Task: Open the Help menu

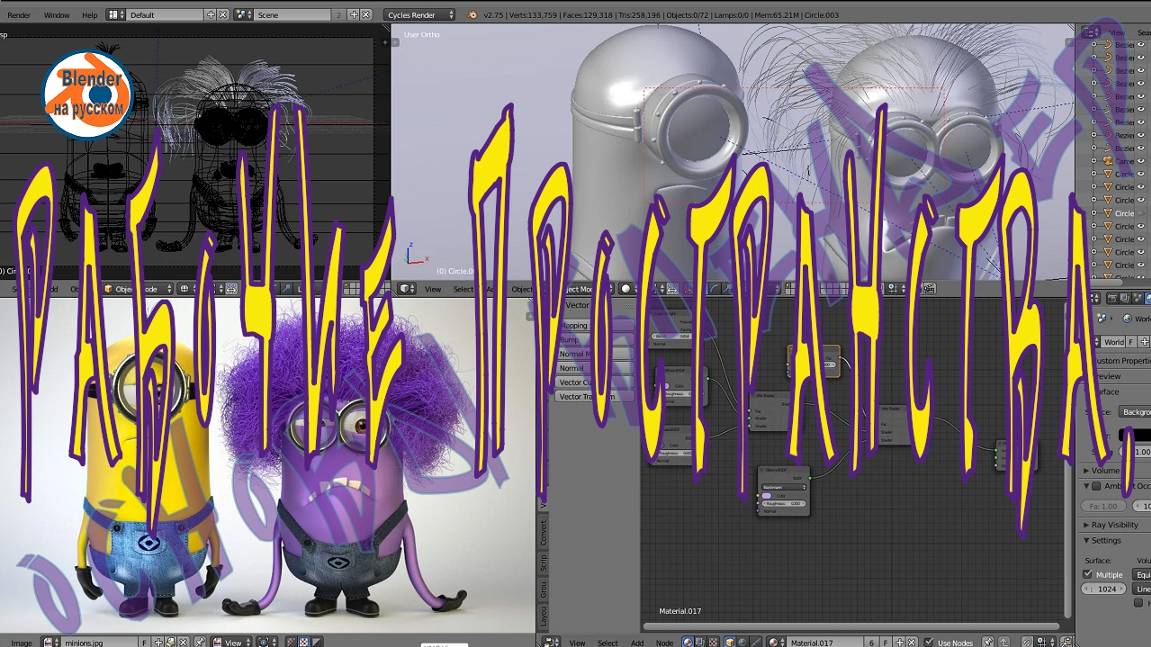Action: click(89, 15)
